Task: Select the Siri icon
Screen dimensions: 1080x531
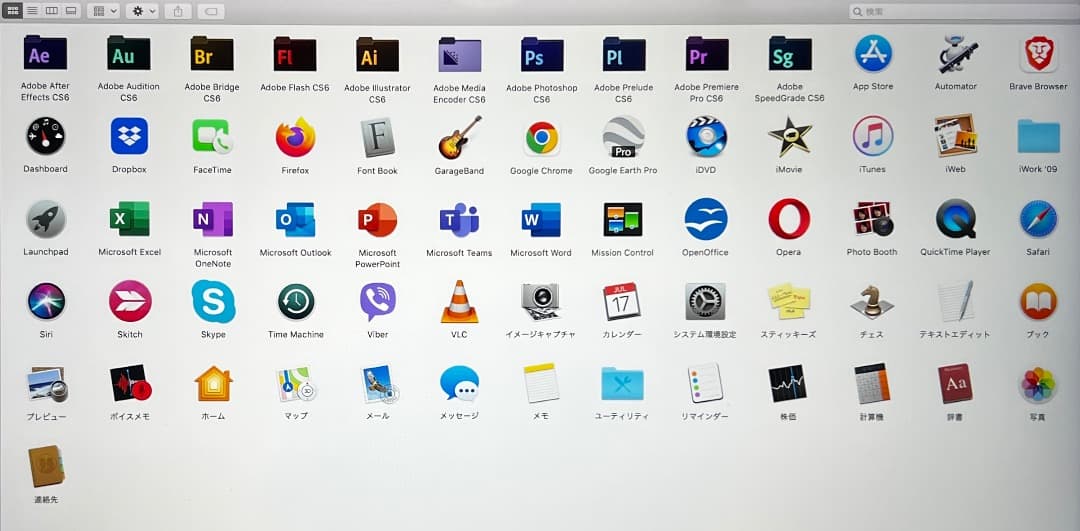Action: click(x=46, y=301)
